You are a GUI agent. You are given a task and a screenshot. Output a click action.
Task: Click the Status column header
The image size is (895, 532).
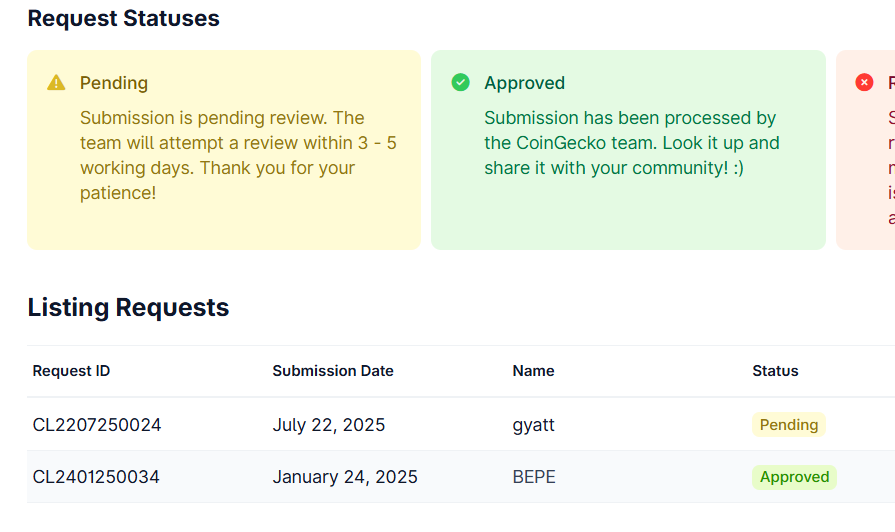(x=775, y=371)
